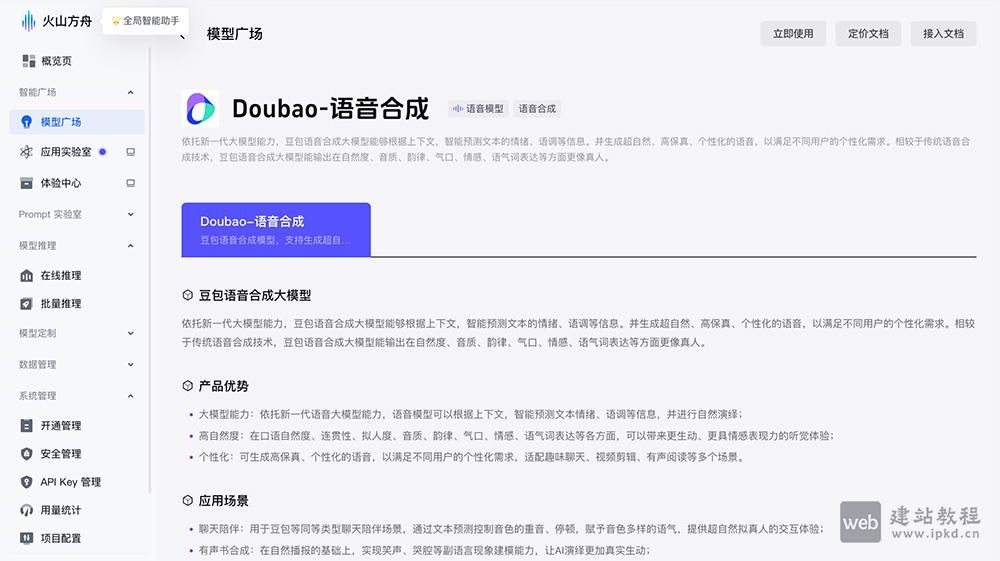Click the 聊天陪伴 bullet line
The height and width of the screenshot is (561, 1000).
[511, 528]
